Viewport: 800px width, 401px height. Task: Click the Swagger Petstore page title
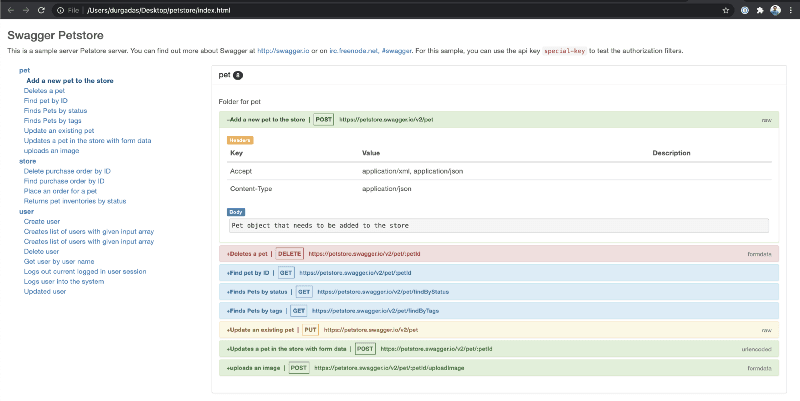[x=55, y=35]
